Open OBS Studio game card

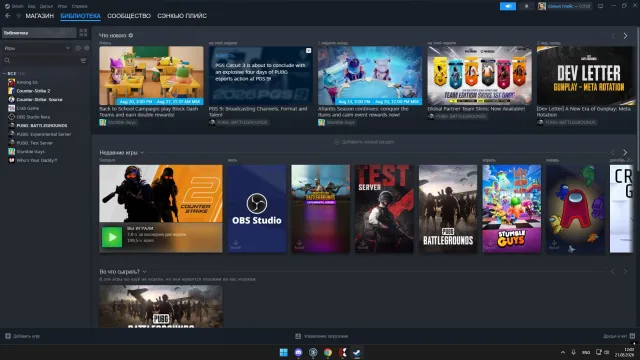tap(257, 209)
